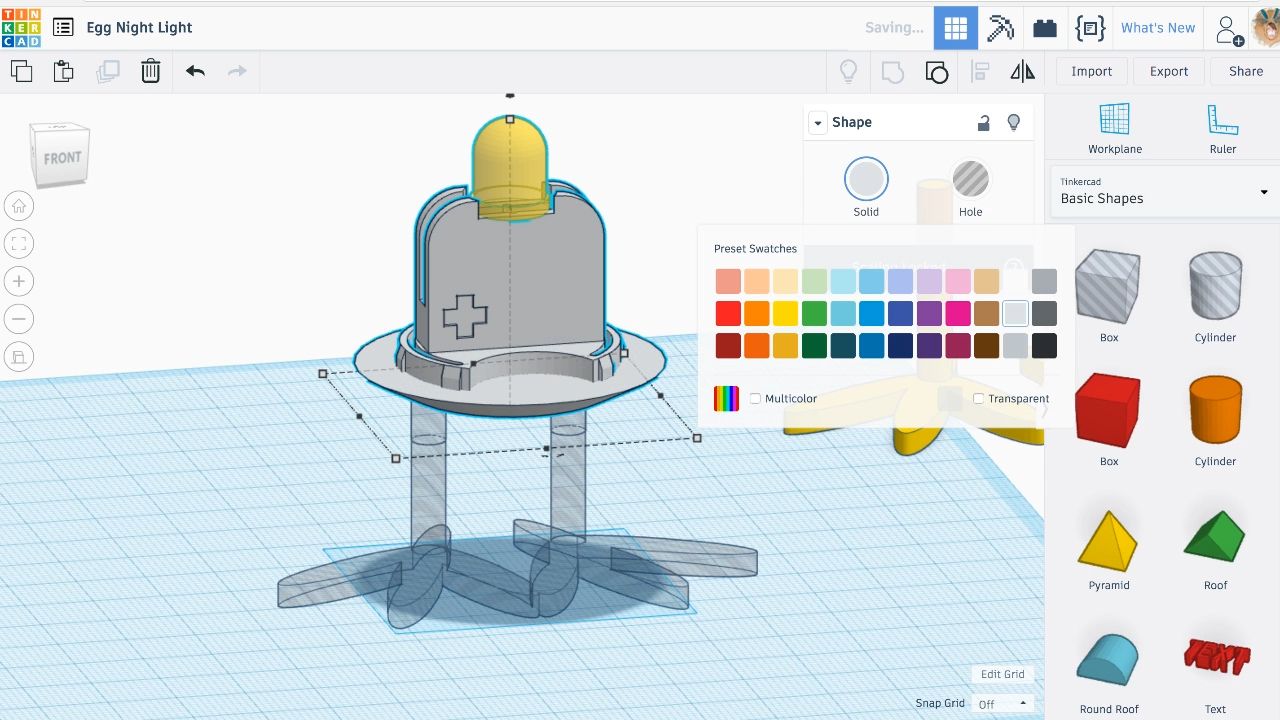The image size is (1280, 720).
Task: Hide the selected shape with the panel bulb
Action: coord(1014,123)
